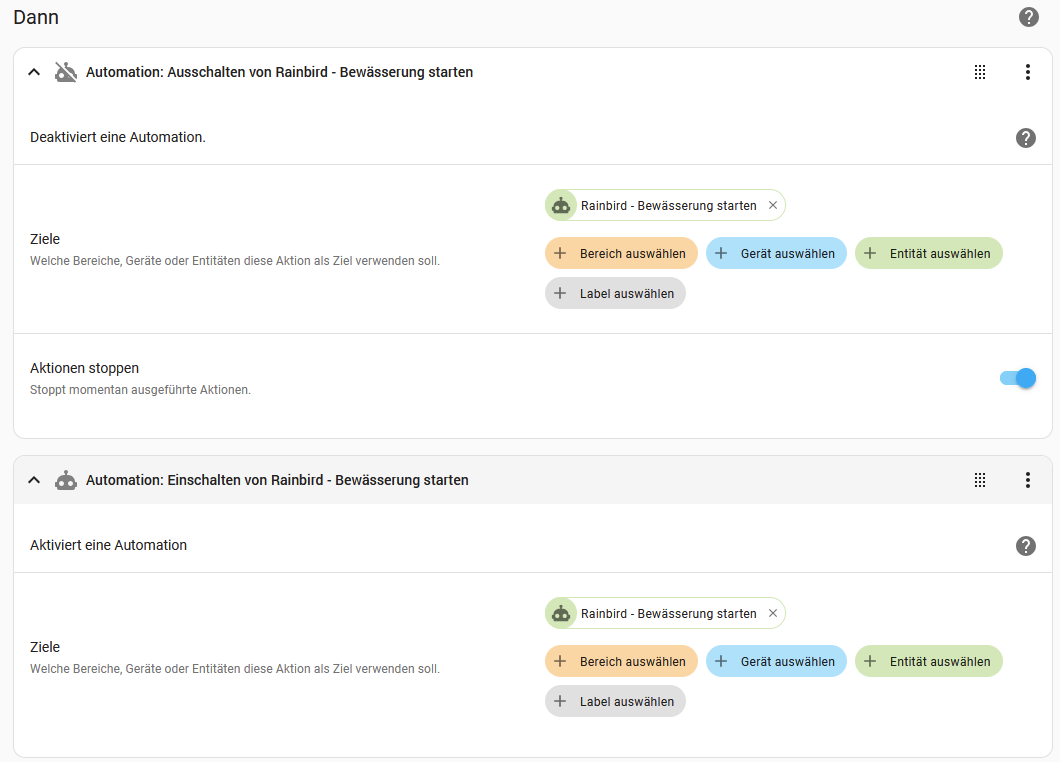Open the three-dot menu of Einschalten action
Screen dimensions: 1060x762
[x=1028, y=480]
